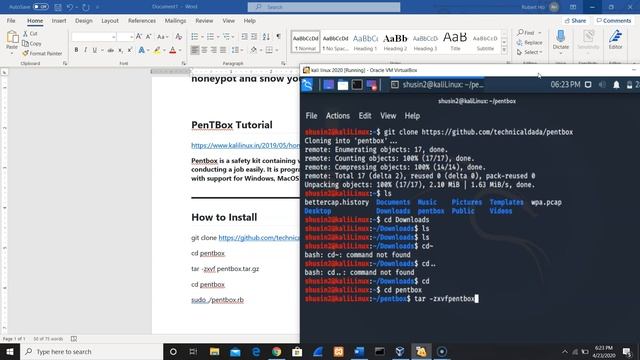The width and height of the screenshot is (640, 360).
Task: Open the Borders dropdown arrow
Action: 277,50
